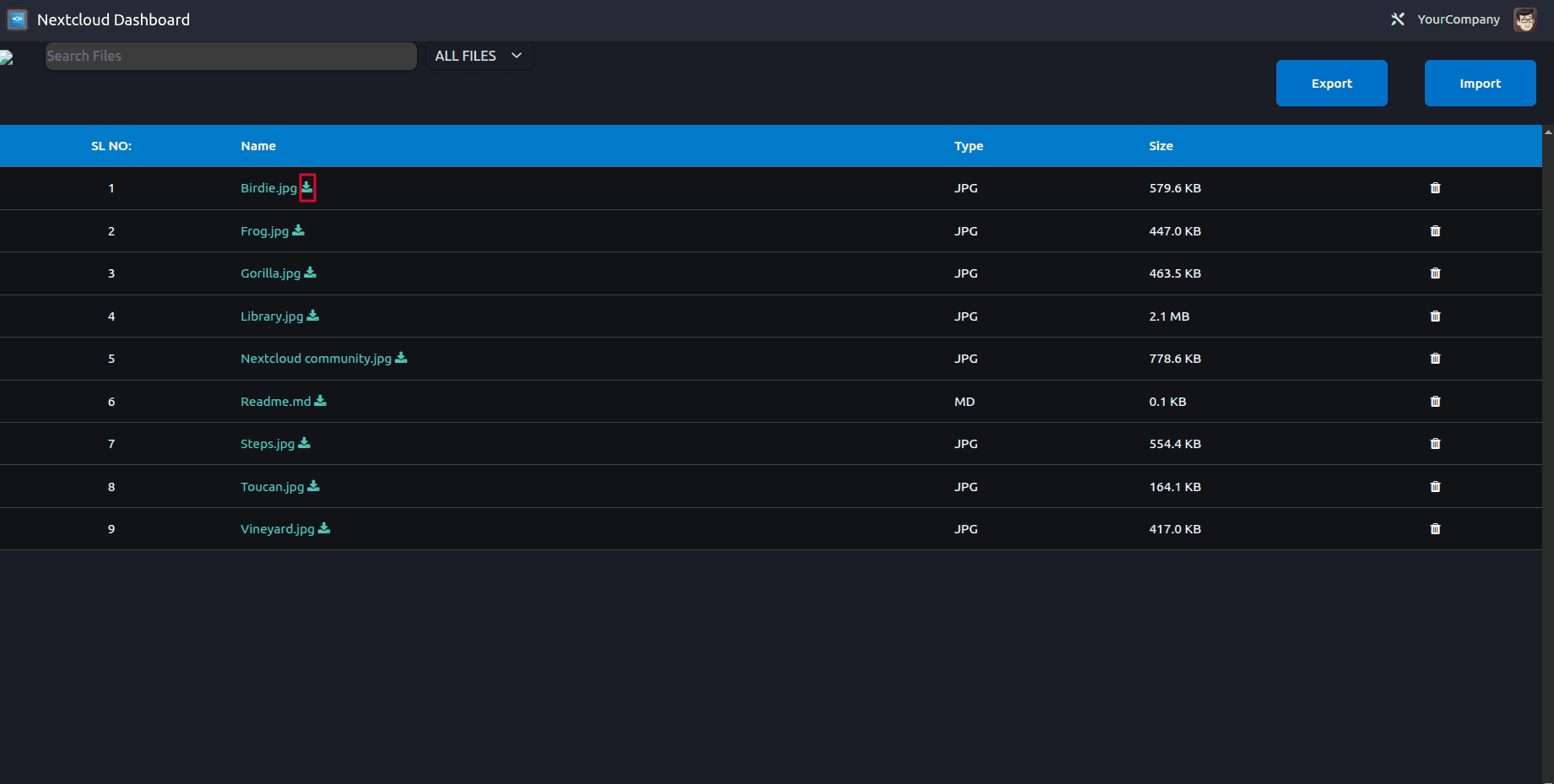This screenshot has width=1554, height=784.
Task: Click the Type column header
Action: pyautogui.click(x=968, y=146)
